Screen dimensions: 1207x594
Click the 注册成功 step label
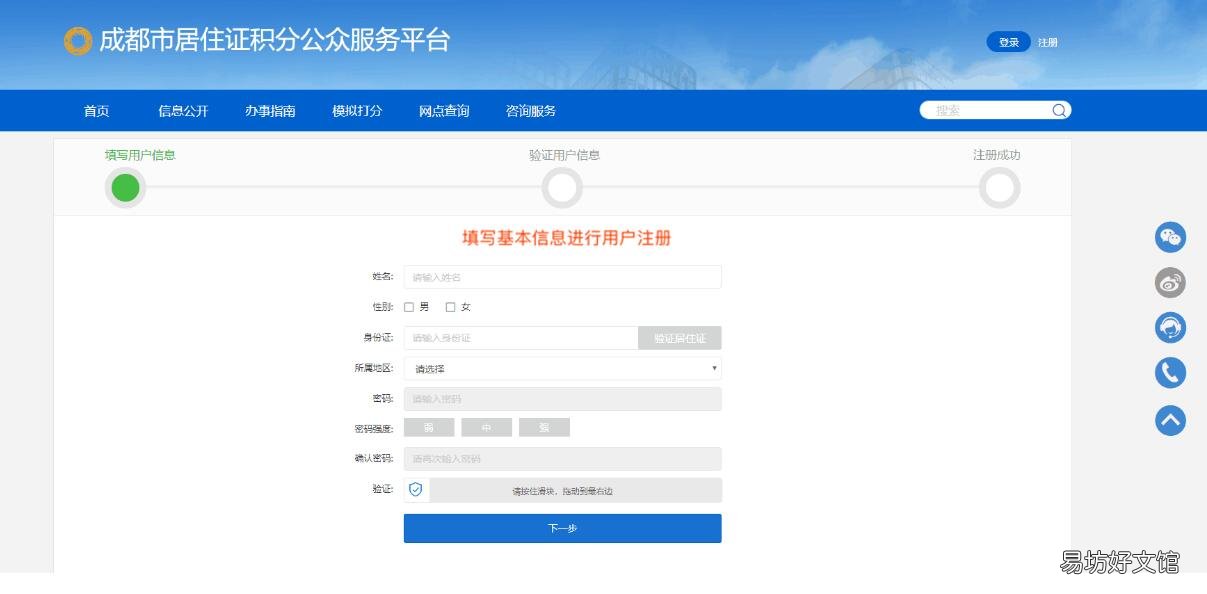tap(997, 155)
